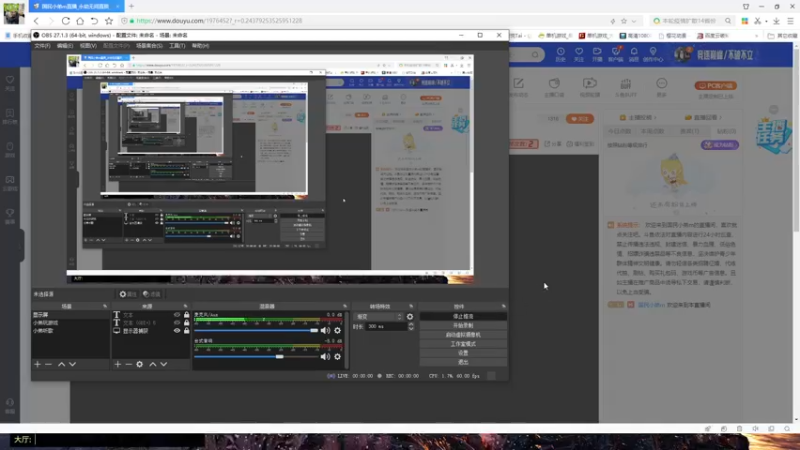
Task: Click the 属性 properties button above the scenes
Action: [128, 294]
